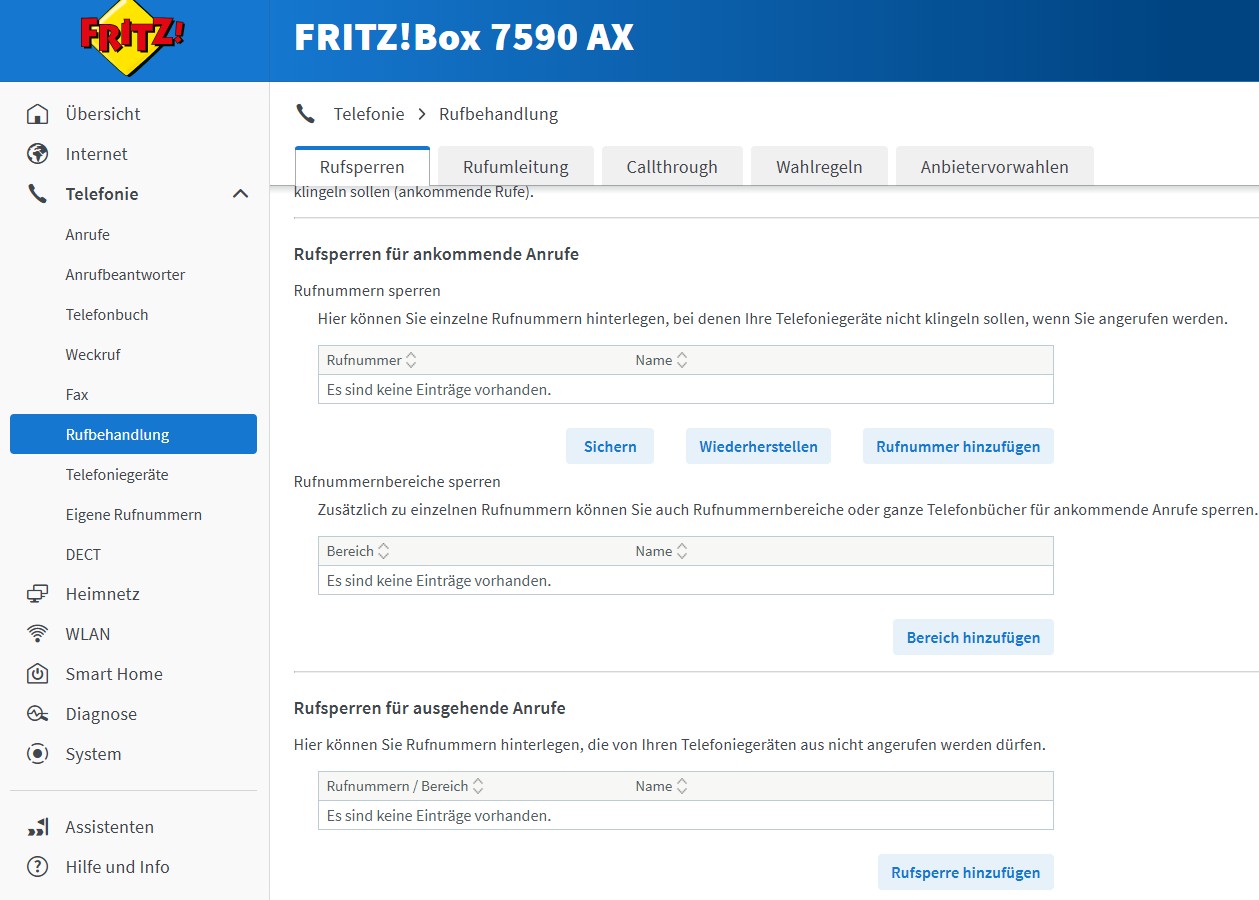Screen dimensions: 1259x900
Task: Switch to the Wahlregeln tab
Action: pos(819,166)
